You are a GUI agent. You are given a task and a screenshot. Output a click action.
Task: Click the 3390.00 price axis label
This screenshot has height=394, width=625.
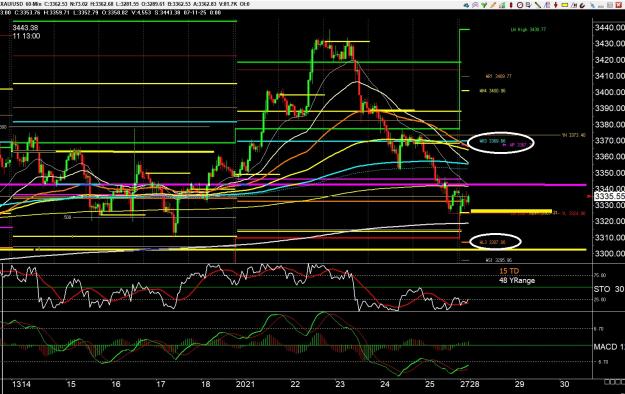[x=609, y=108]
